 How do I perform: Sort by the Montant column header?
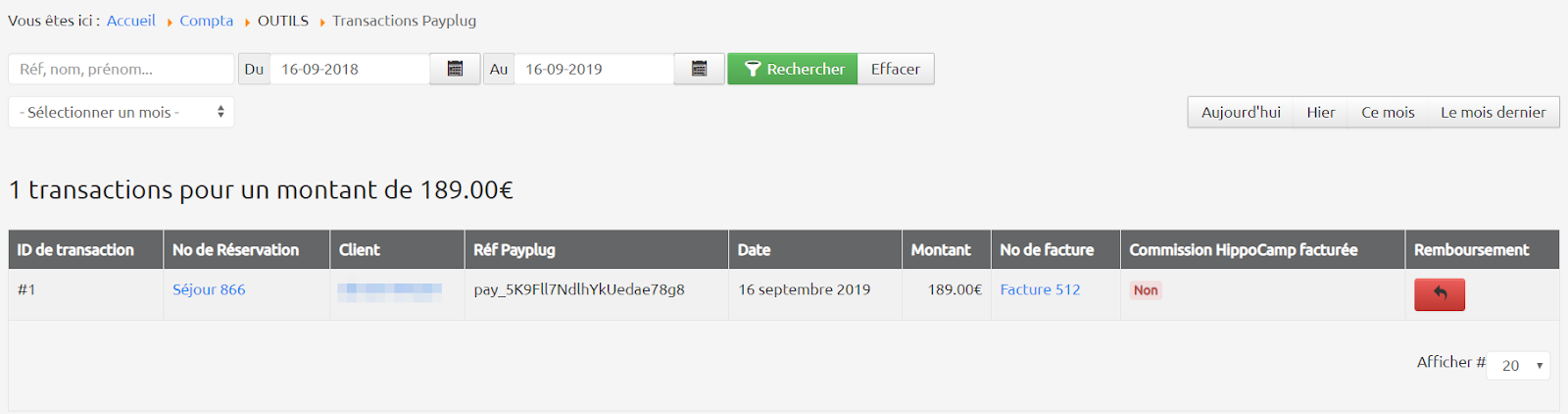tap(941, 250)
